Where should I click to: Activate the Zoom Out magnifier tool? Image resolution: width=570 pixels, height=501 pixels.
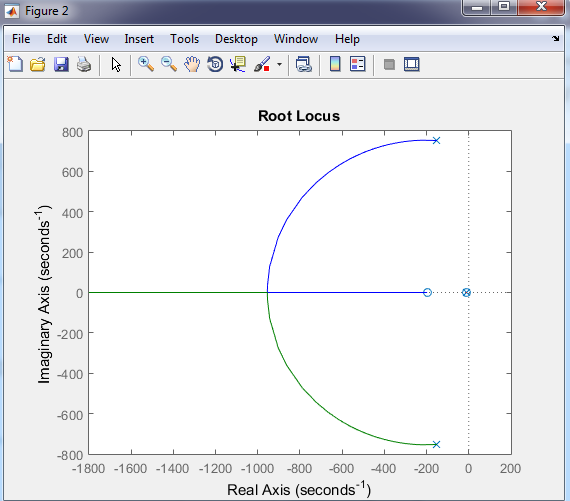coord(169,64)
